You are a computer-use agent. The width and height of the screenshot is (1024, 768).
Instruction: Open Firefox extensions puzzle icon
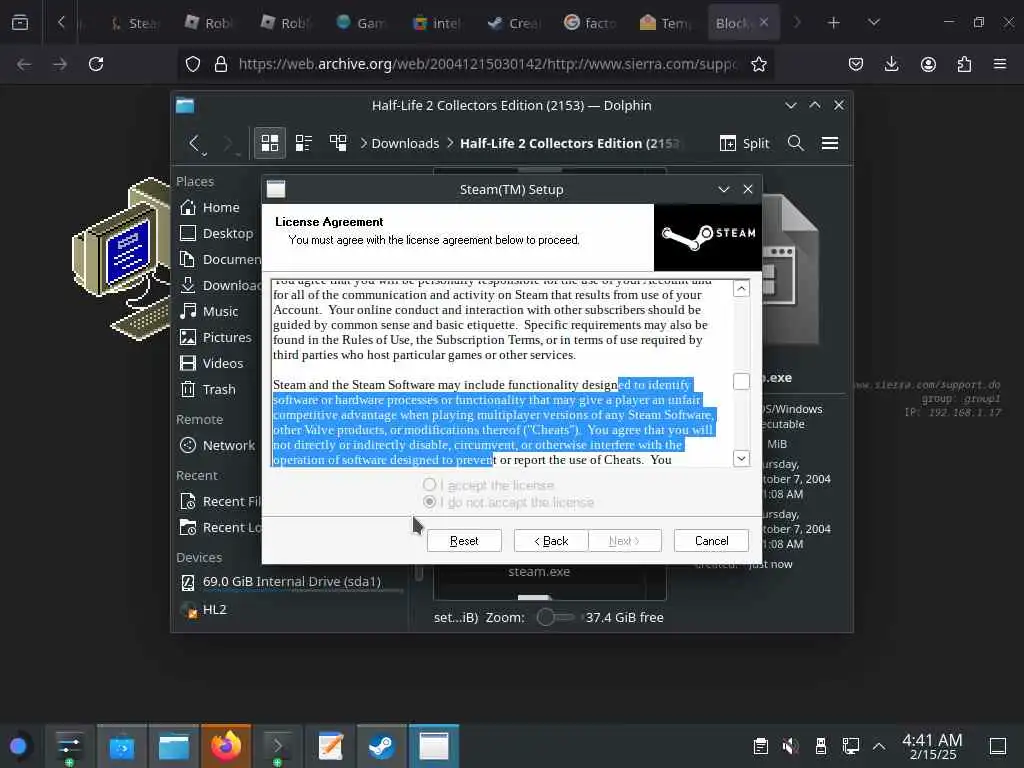(x=964, y=64)
